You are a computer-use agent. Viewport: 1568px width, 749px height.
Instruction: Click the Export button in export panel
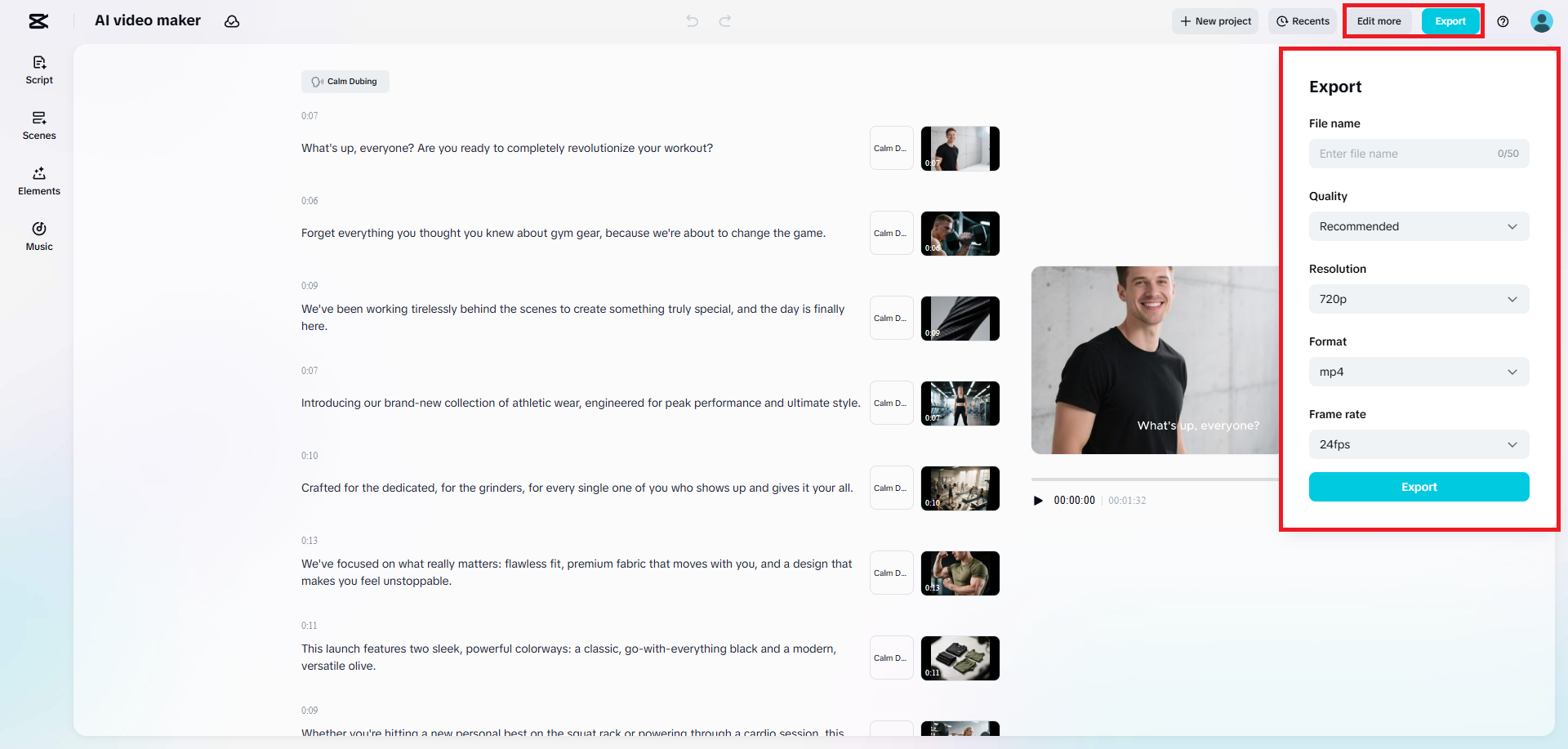[1419, 487]
